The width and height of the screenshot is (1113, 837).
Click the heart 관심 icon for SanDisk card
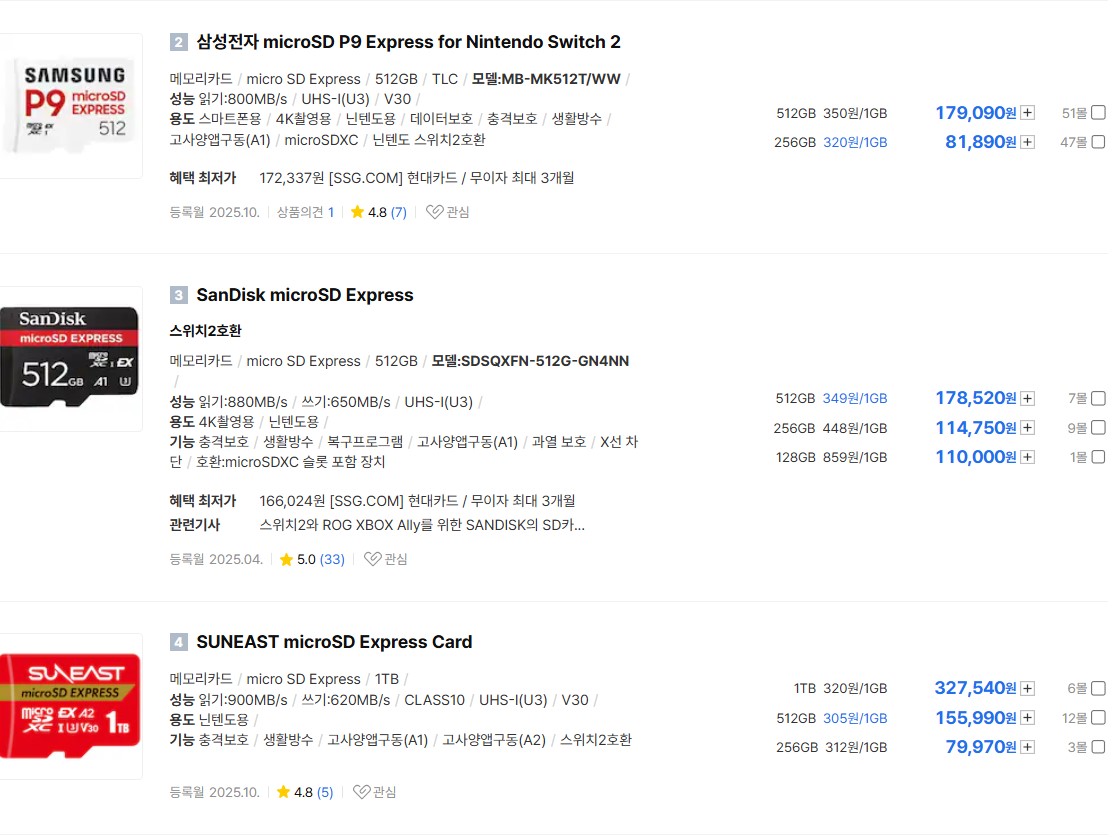(372, 559)
